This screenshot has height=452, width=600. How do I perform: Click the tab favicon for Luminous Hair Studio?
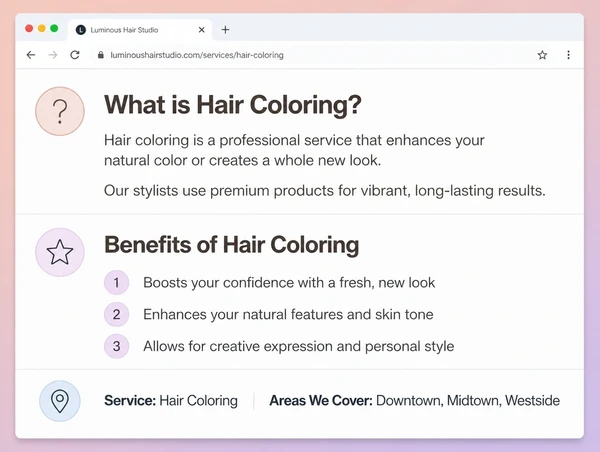(81, 30)
